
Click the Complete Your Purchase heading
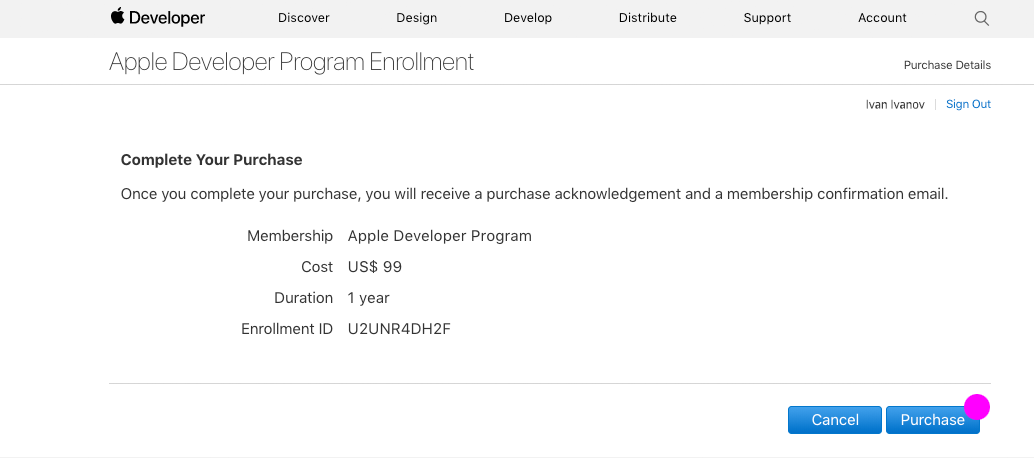click(211, 160)
